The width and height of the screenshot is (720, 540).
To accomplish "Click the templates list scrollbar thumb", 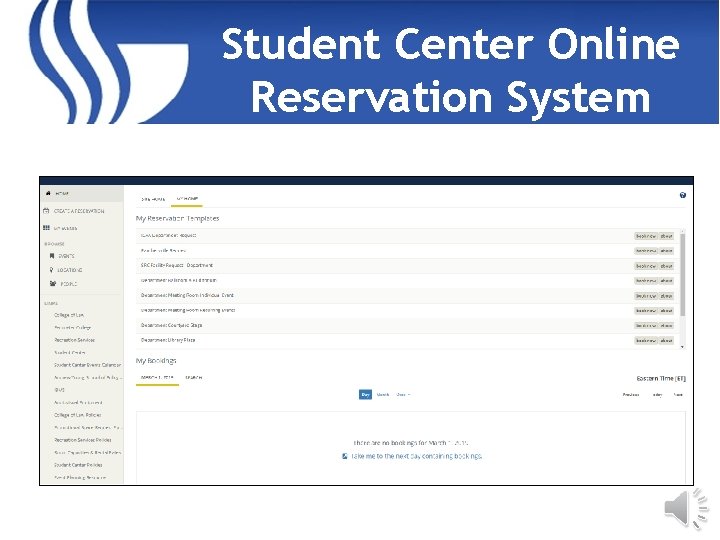I will [x=682, y=274].
